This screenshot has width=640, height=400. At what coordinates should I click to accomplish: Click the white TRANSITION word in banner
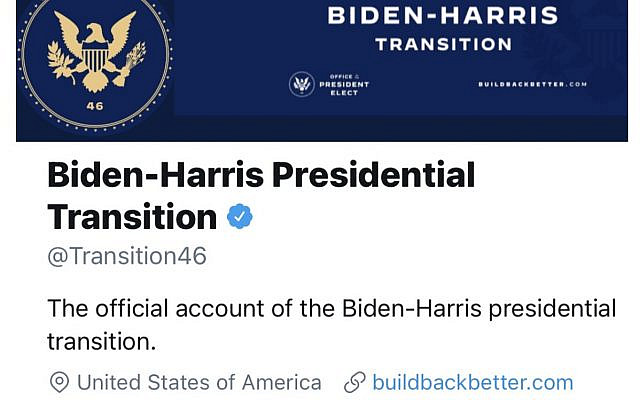444,44
